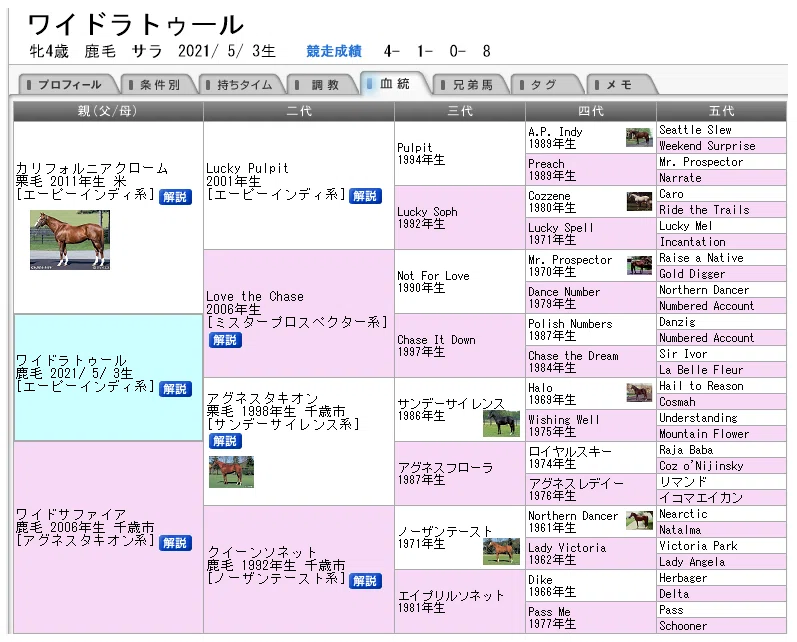Open Northern Dancer 1961 thumbnail photo
This screenshot has height=642, width=797.
(x=639, y=521)
